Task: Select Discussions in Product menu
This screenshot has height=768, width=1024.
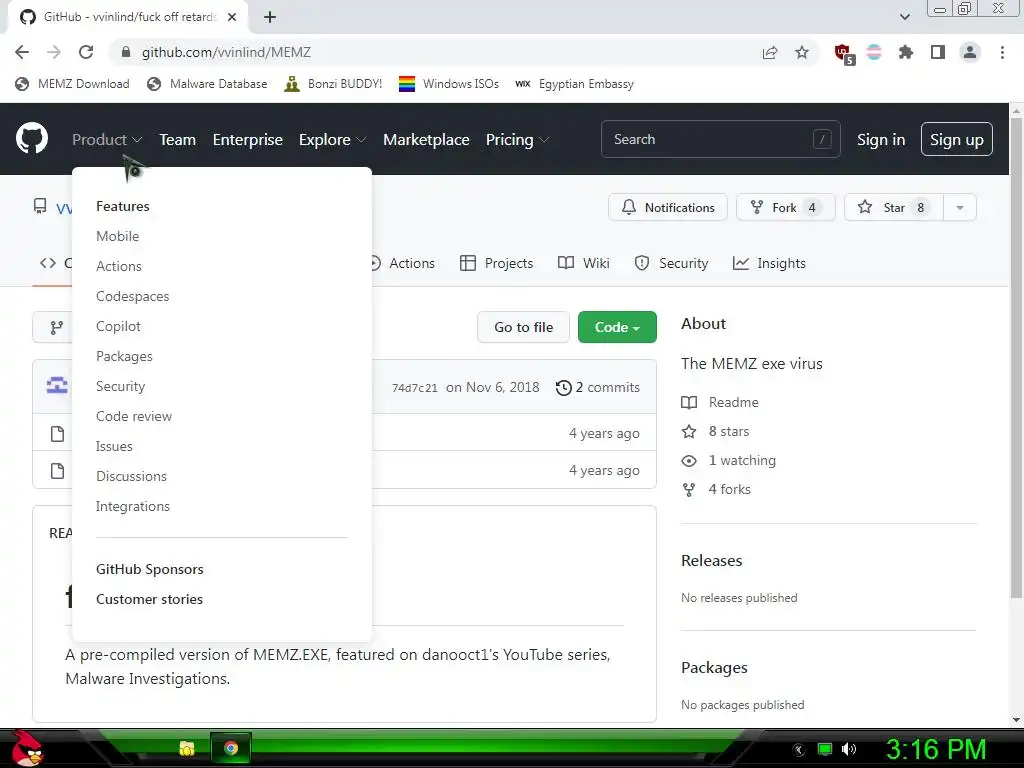Action: 131,477
